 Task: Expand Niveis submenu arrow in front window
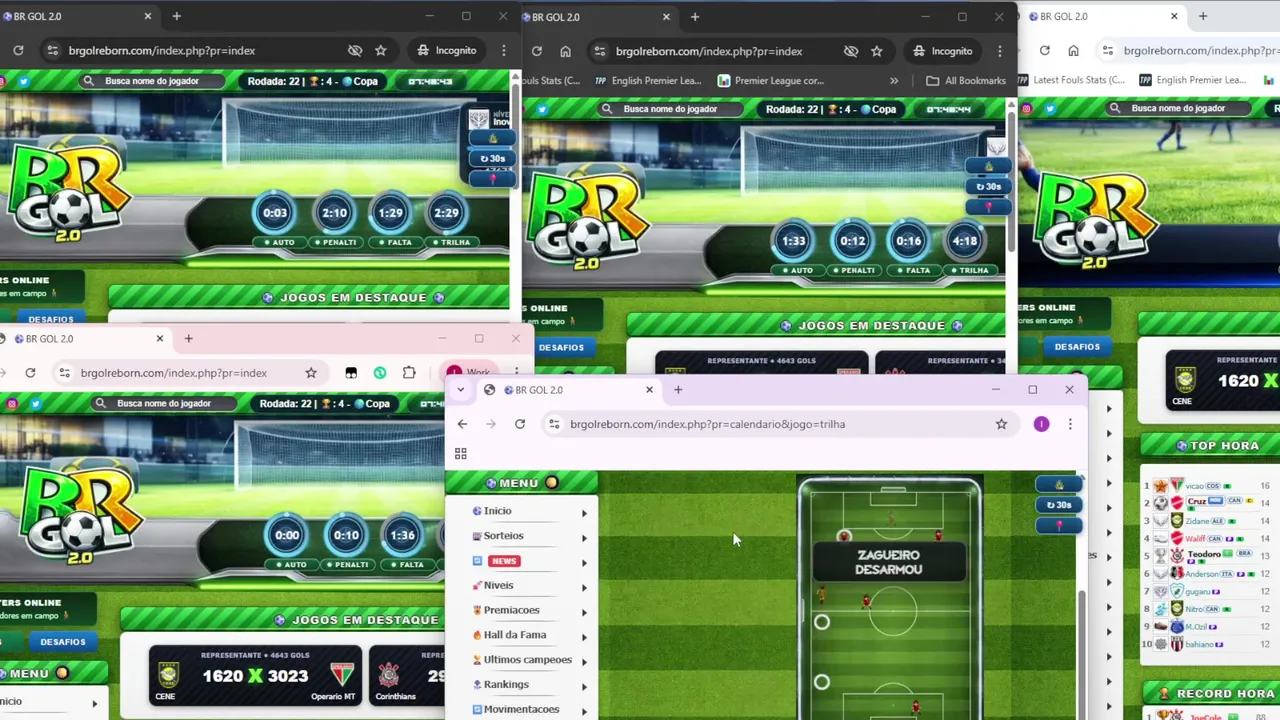[x=584, y=587]
